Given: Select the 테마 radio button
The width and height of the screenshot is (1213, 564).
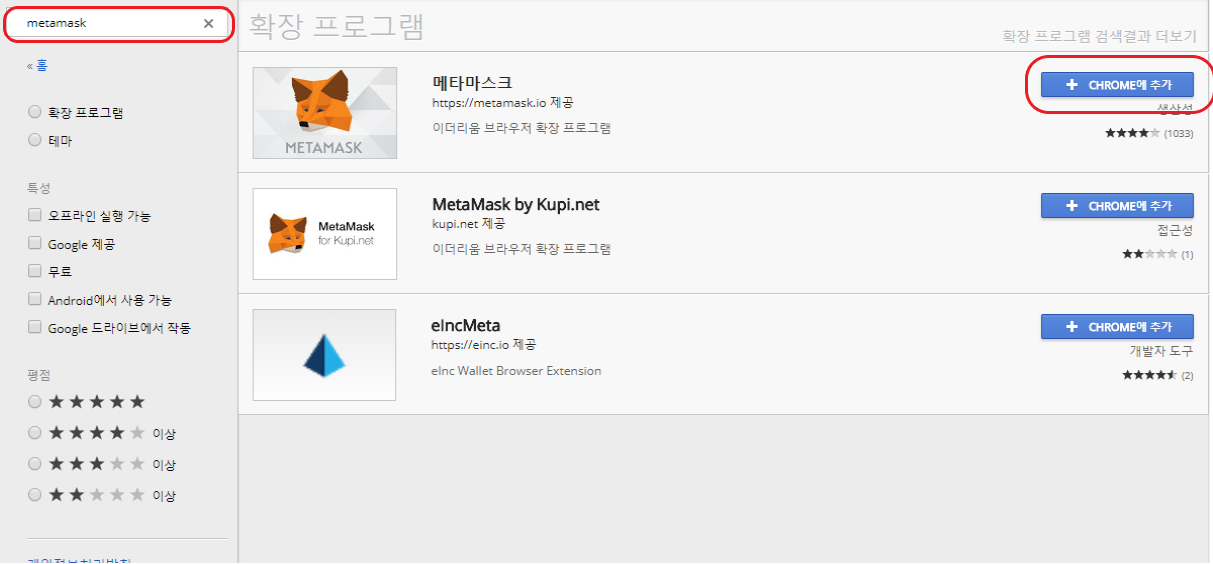Looking at the screenshot, I should (x=35, y=141).
